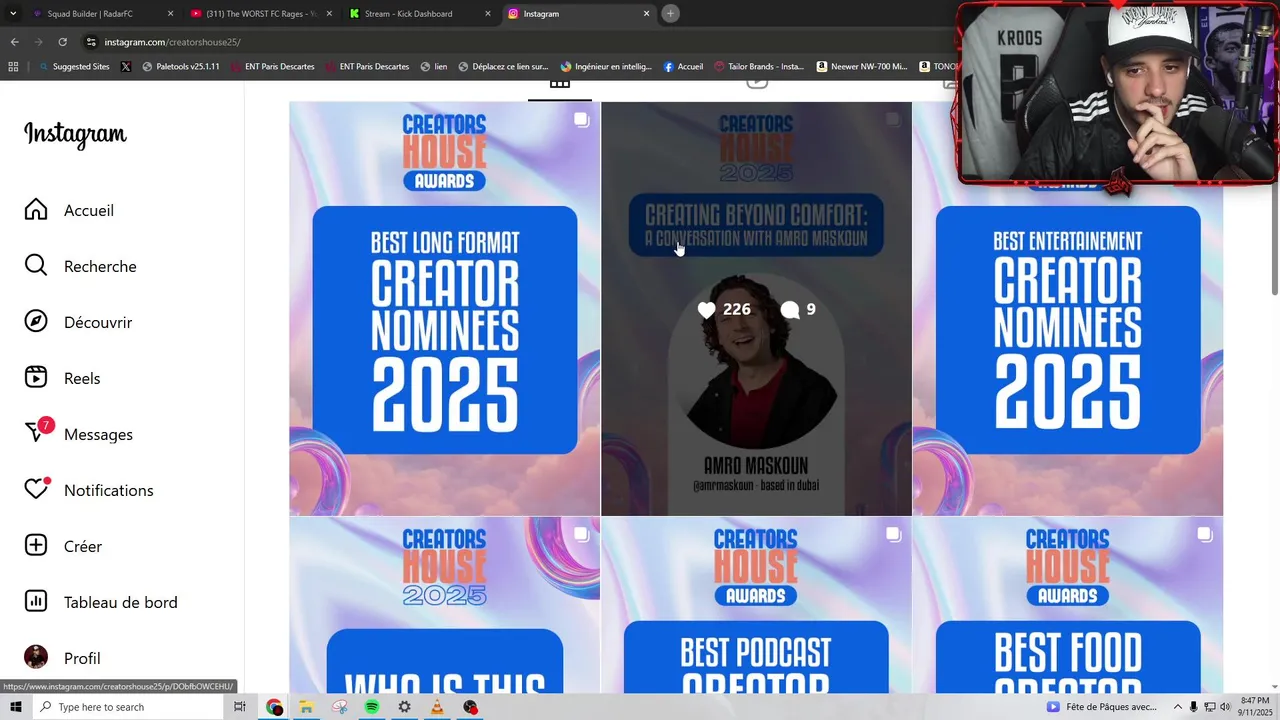Click the 9 comments count overlay
1280x720 pixels.
[x=798, y=310]
